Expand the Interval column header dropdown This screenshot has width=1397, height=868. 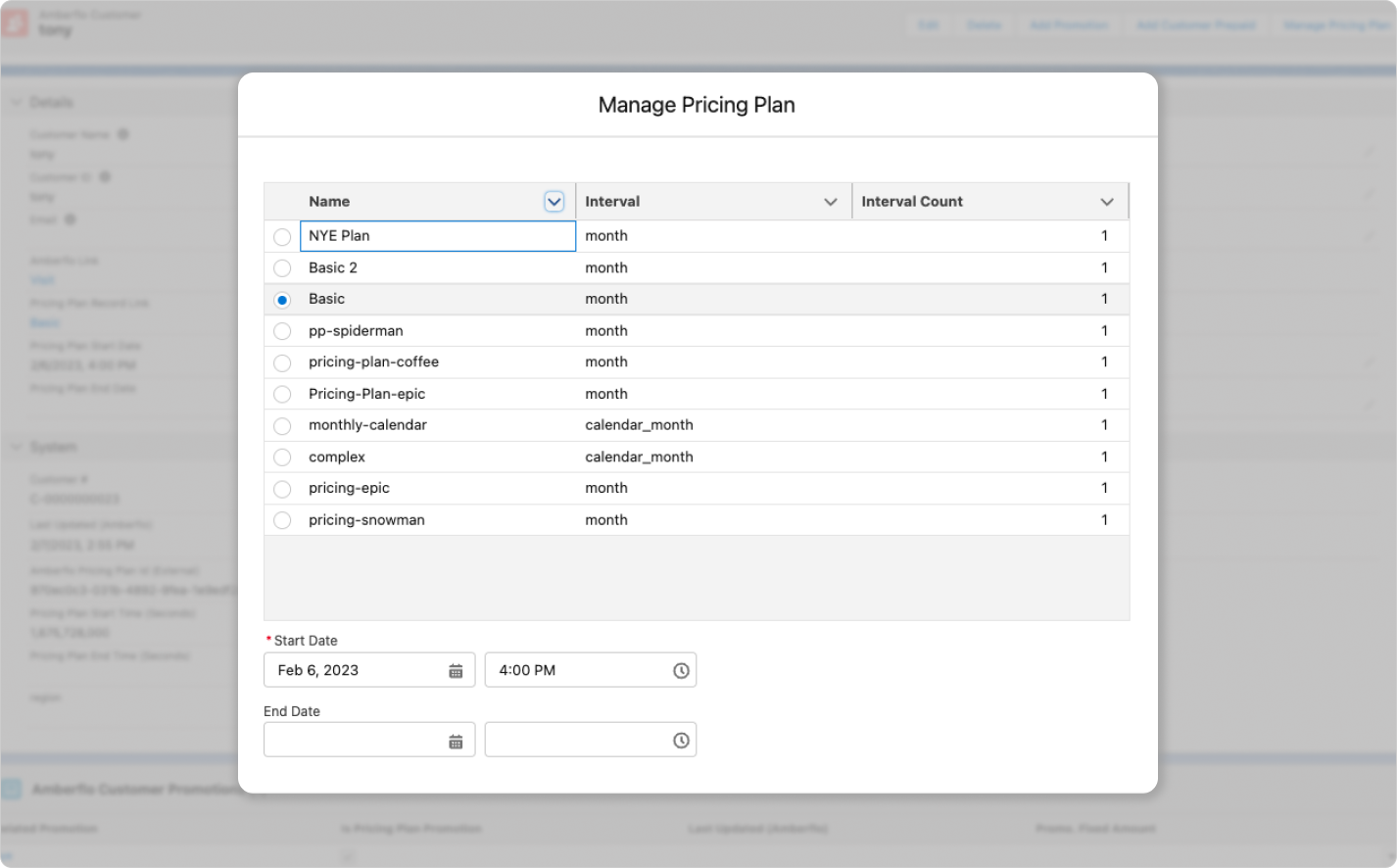[x=831, y=202]
